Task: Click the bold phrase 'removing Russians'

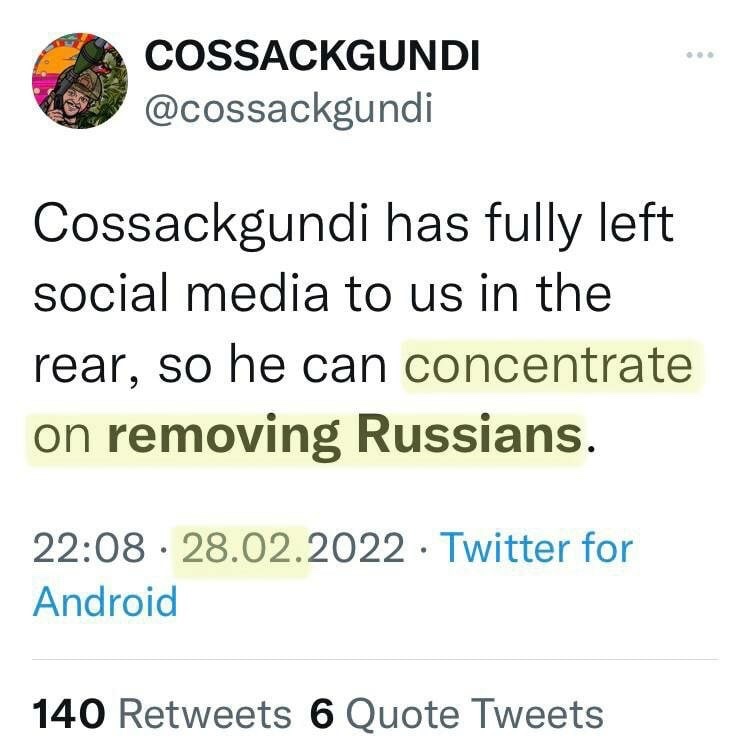Action: (x=343, y=436)
